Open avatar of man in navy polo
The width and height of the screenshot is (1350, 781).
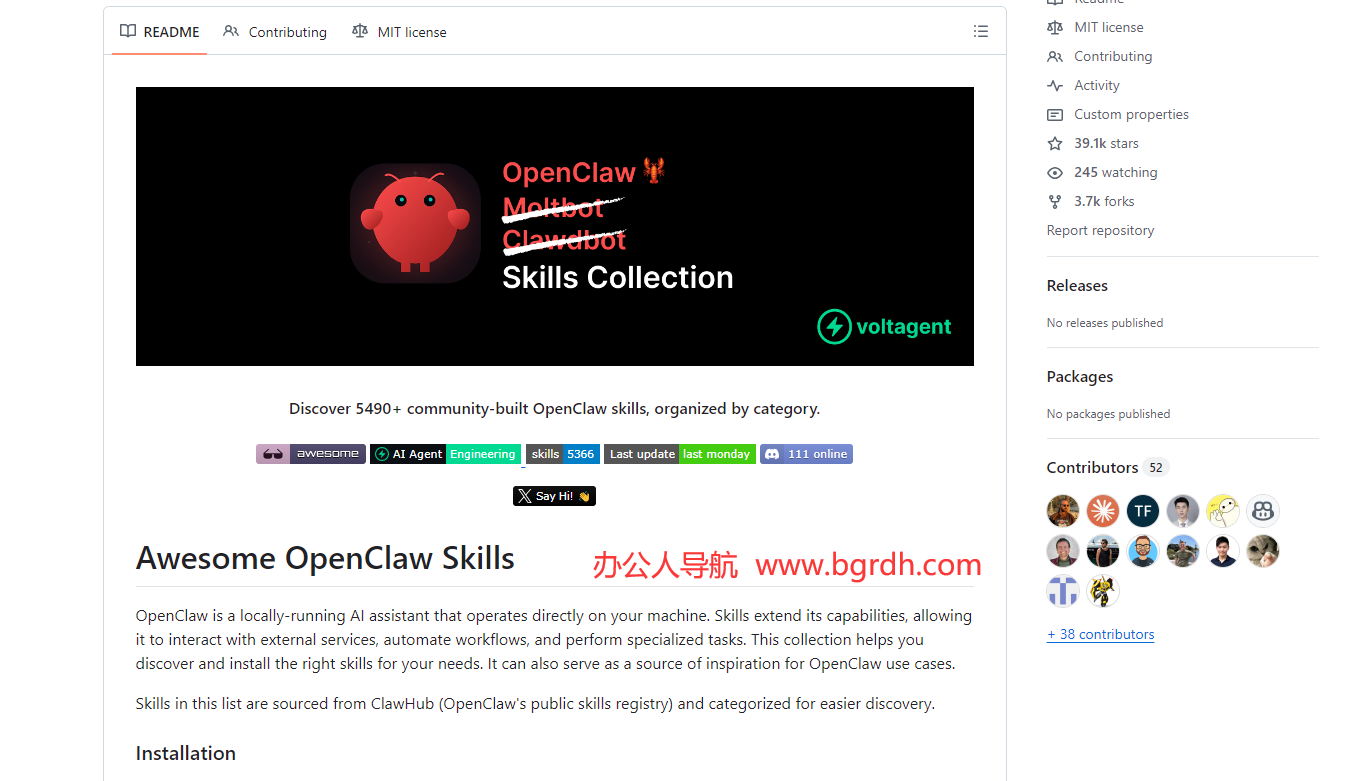tap(1223, 551)
